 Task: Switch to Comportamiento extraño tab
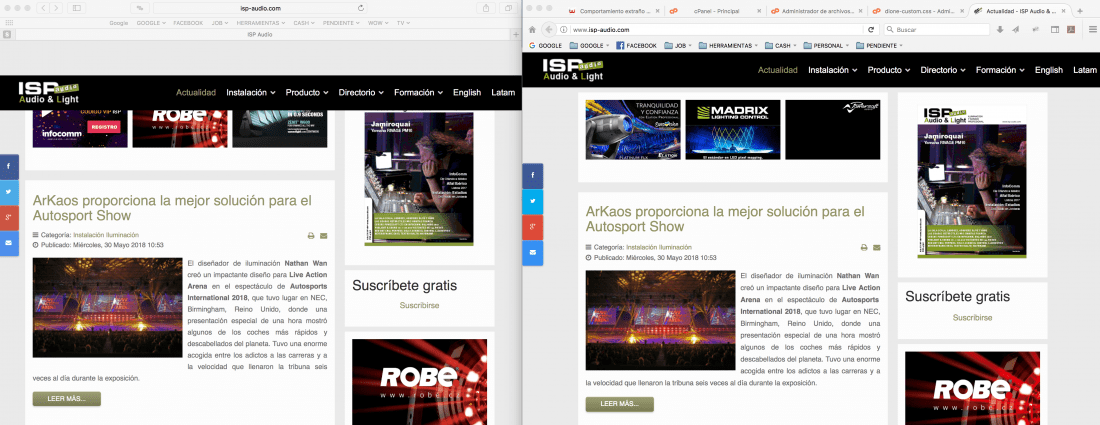pyautogui.click(x=614, y=11)
